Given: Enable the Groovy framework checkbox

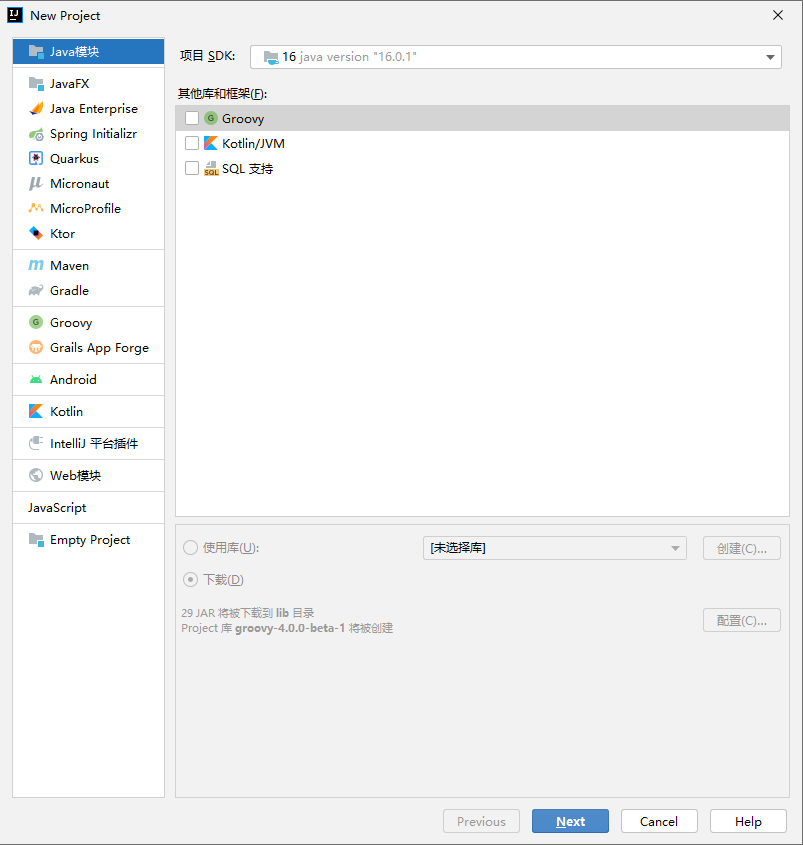Looking at the screenshot, I should [192, 118].
